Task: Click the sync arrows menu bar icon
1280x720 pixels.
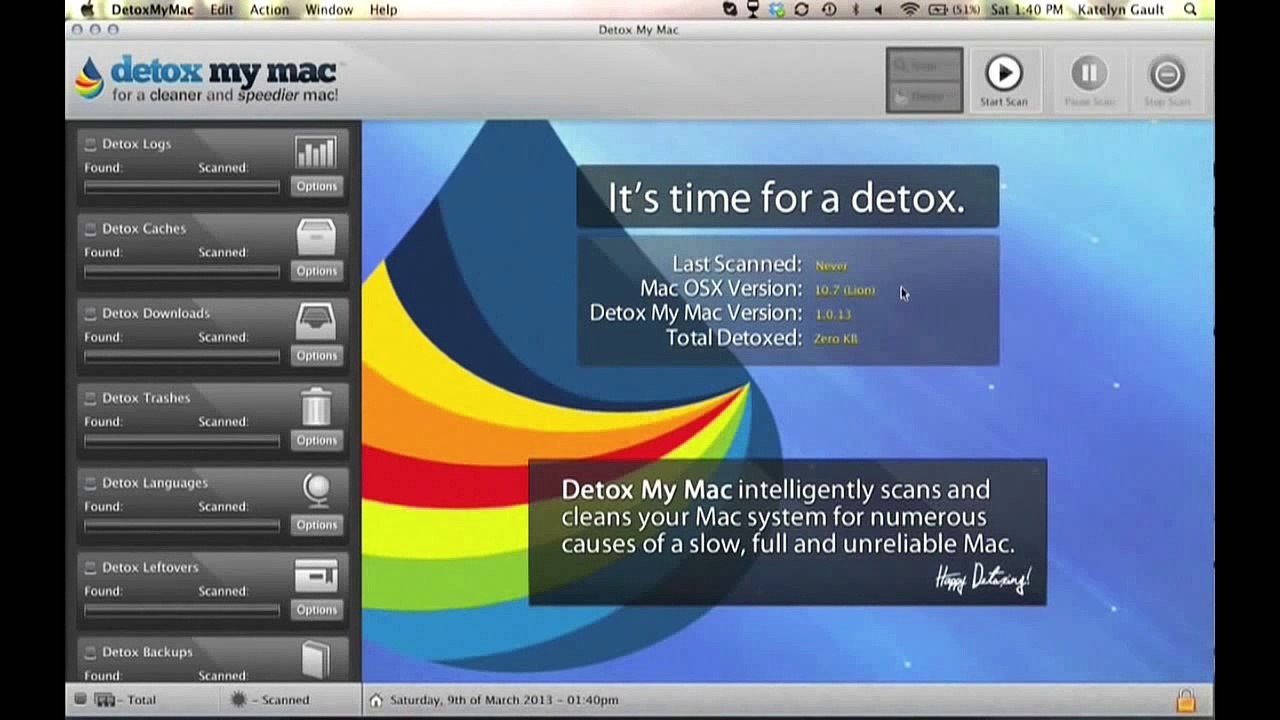Action: (x=801, y=10)
